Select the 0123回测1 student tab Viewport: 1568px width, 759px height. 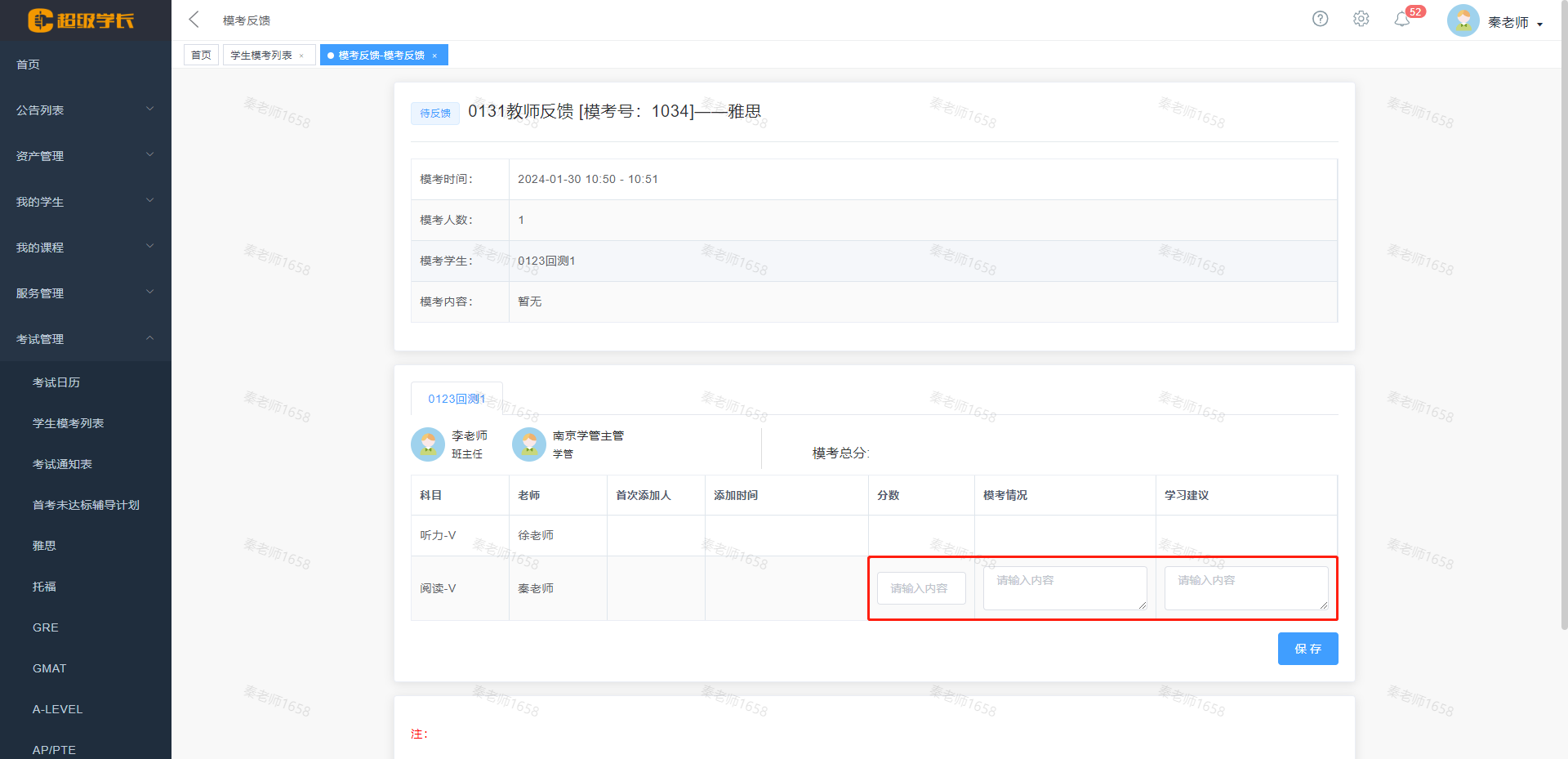[x=457, y=399]
